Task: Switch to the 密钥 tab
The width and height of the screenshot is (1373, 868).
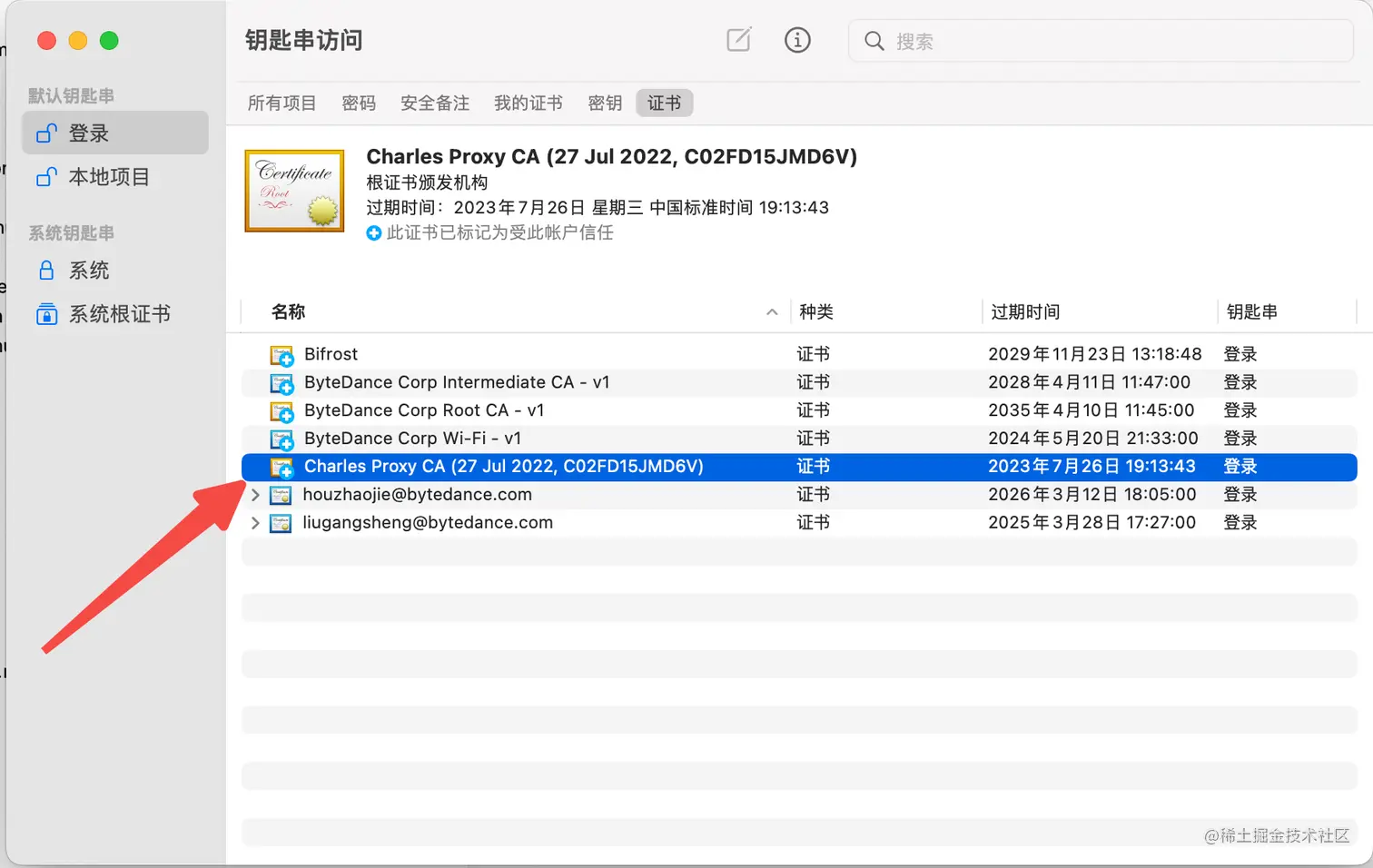Action: point(605,103)
